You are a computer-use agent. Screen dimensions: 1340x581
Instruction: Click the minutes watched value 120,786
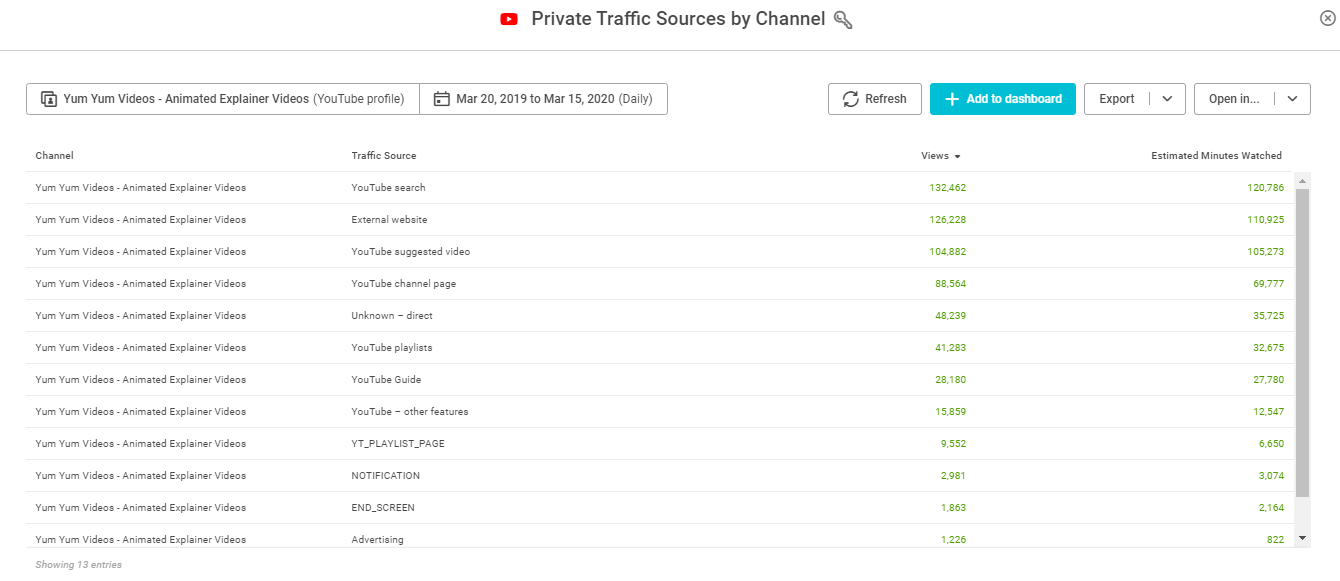(1265, 188)
